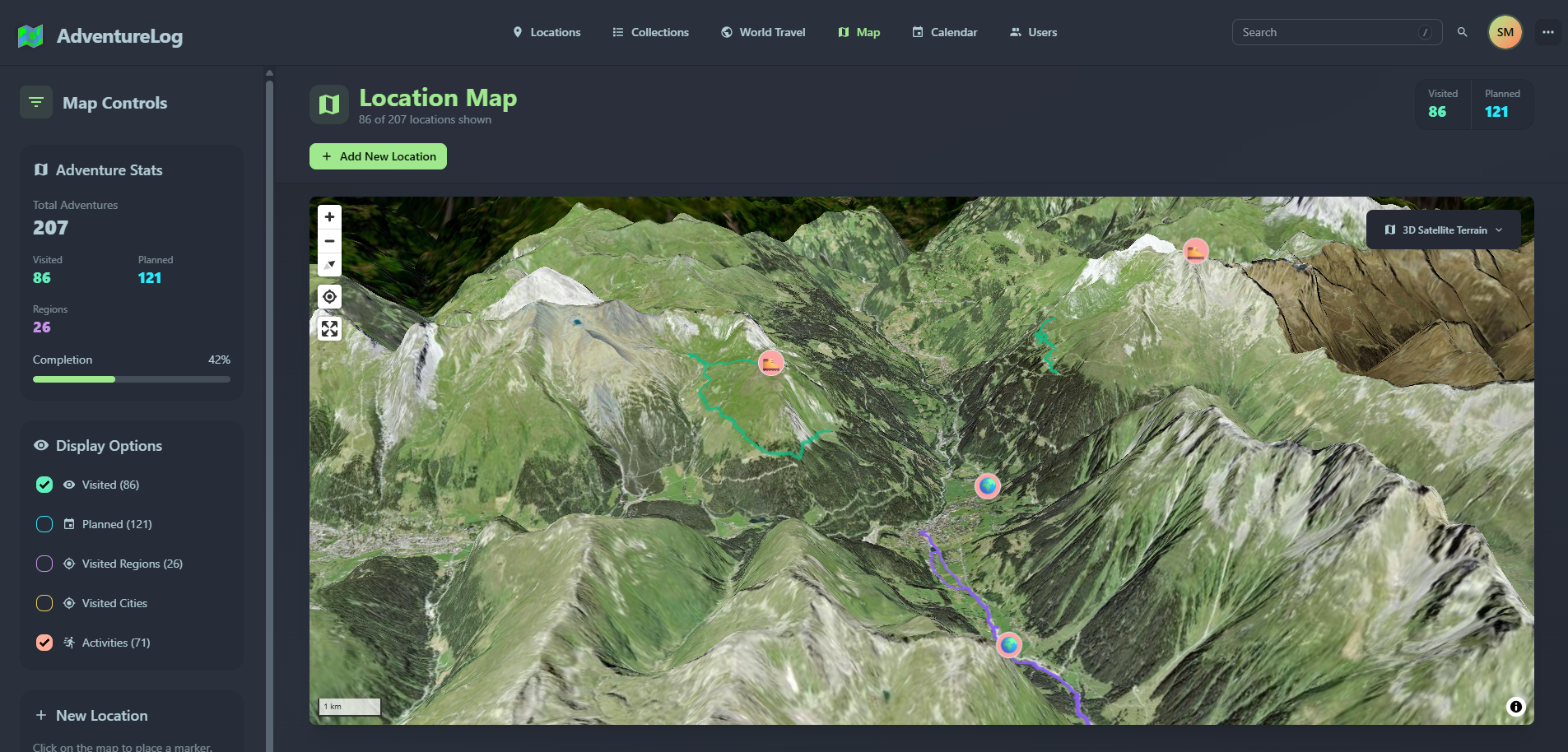Click the Search input field

1327,32
